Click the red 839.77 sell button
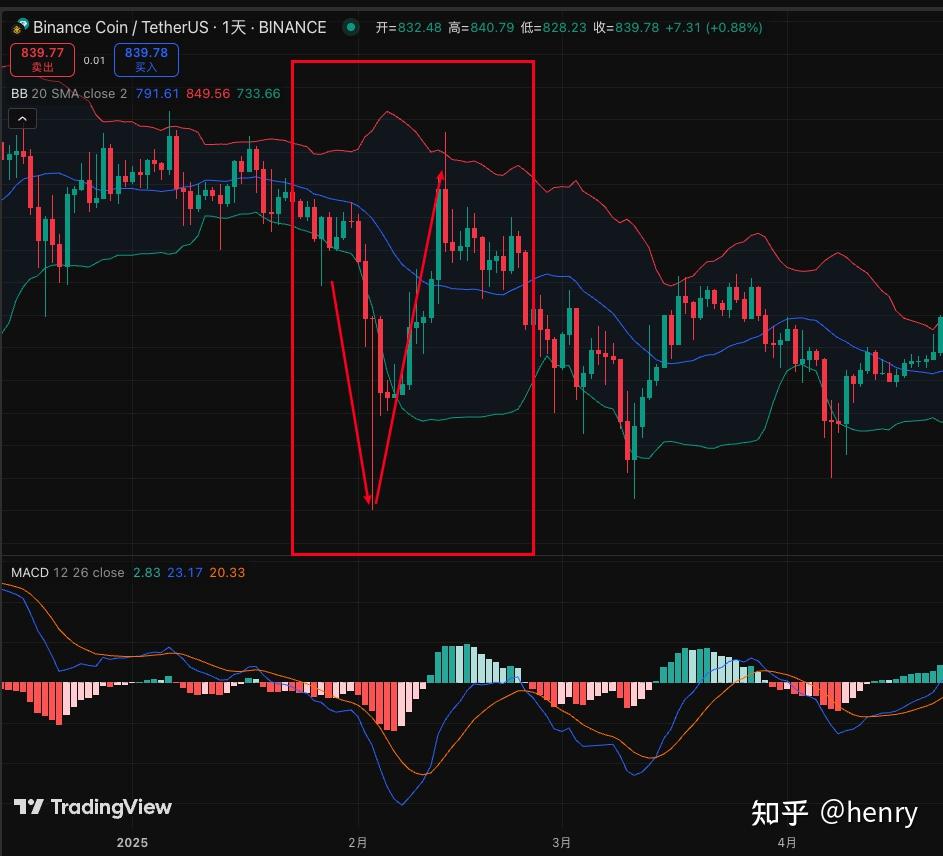This screenshot has height=856, width=943. [43, 60]
